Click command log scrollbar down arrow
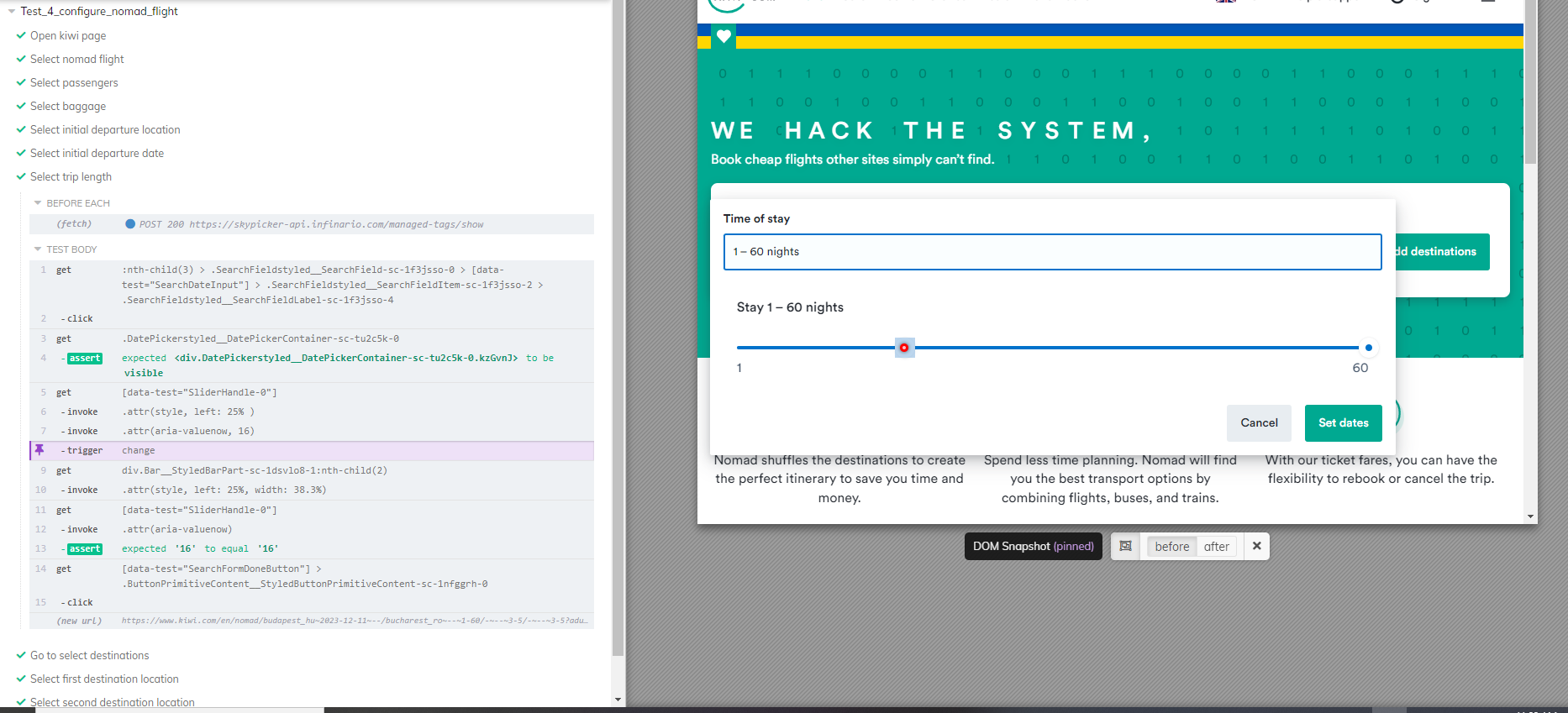Viewport: 1568px width, 713px height. [x=618, y=700]
